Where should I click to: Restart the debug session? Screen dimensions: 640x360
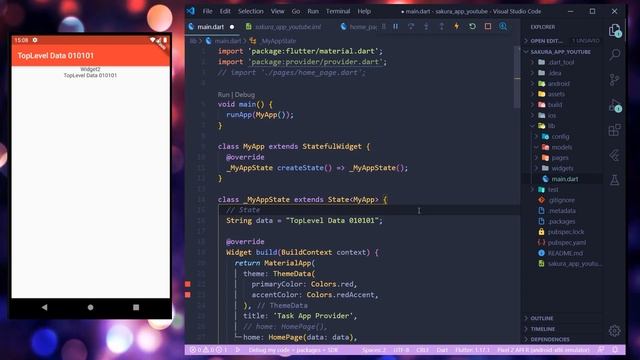tap(472, 27)
